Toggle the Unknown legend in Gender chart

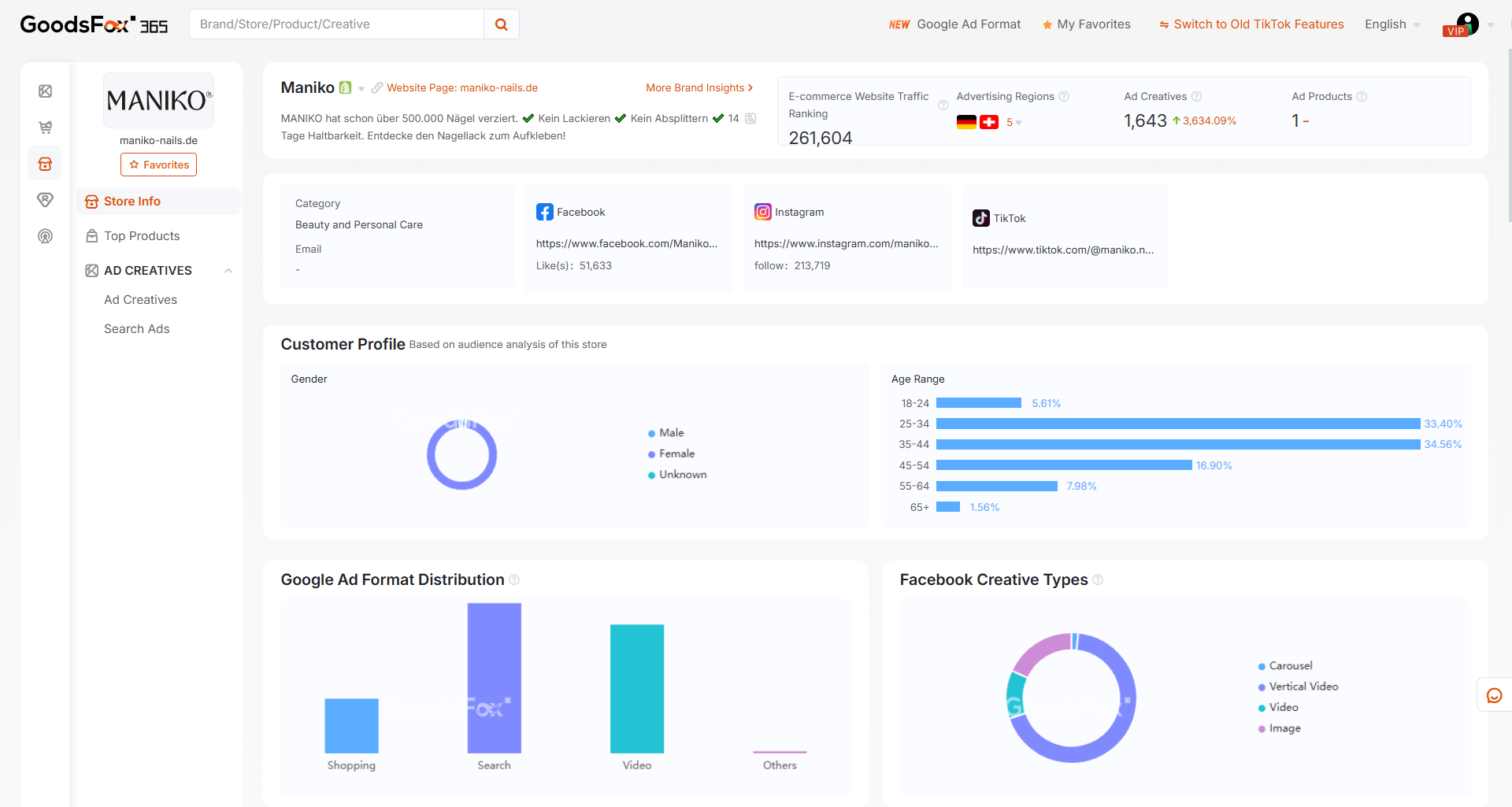(x=677, y=475)
